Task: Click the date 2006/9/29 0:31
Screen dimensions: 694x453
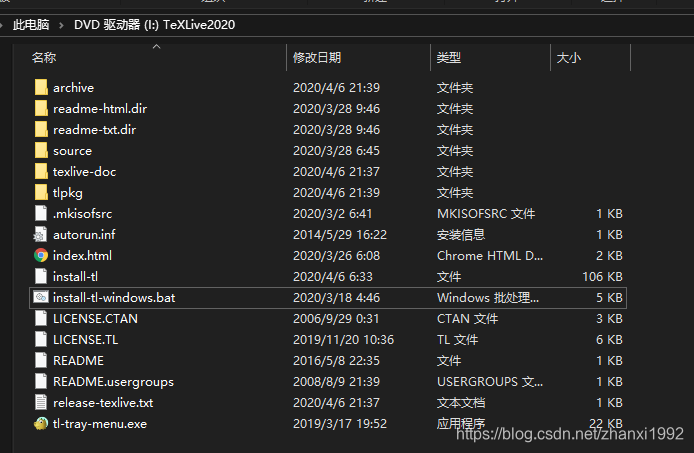Action: pyautogui.click(x=336, y=319)
